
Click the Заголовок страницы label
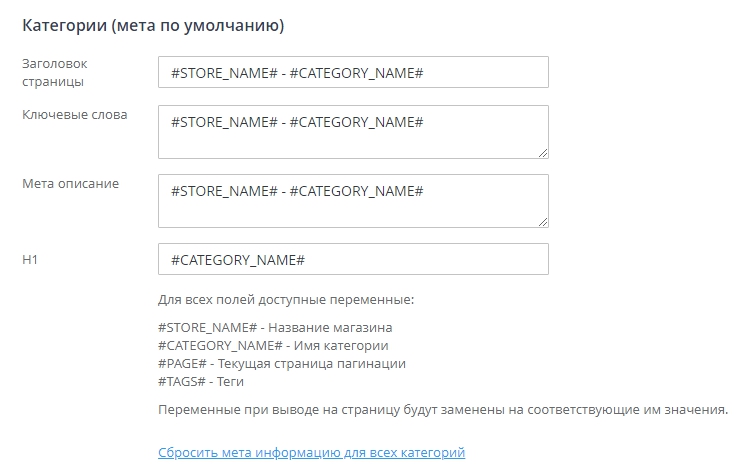[53, 72]
